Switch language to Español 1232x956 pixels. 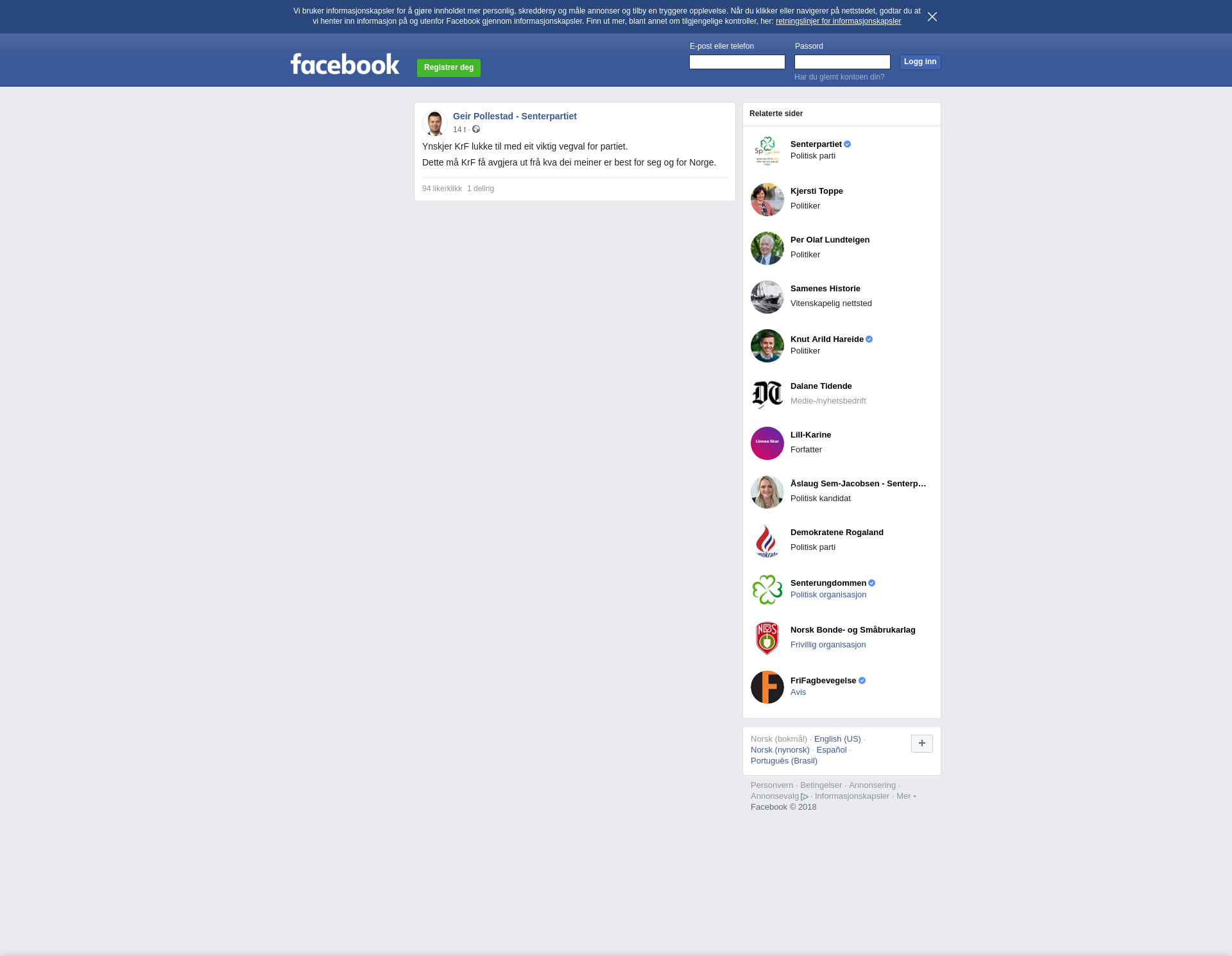tap(832, 750)
